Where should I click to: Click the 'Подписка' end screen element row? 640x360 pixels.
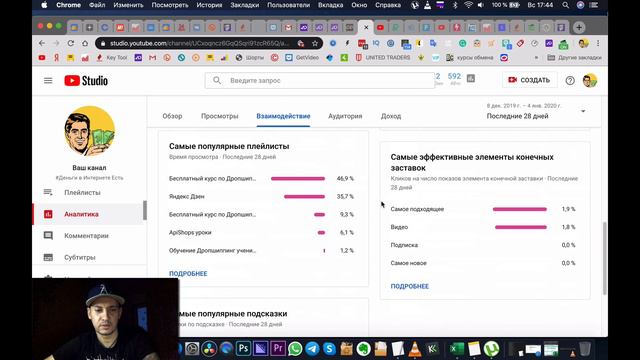(x=483, y=245)
